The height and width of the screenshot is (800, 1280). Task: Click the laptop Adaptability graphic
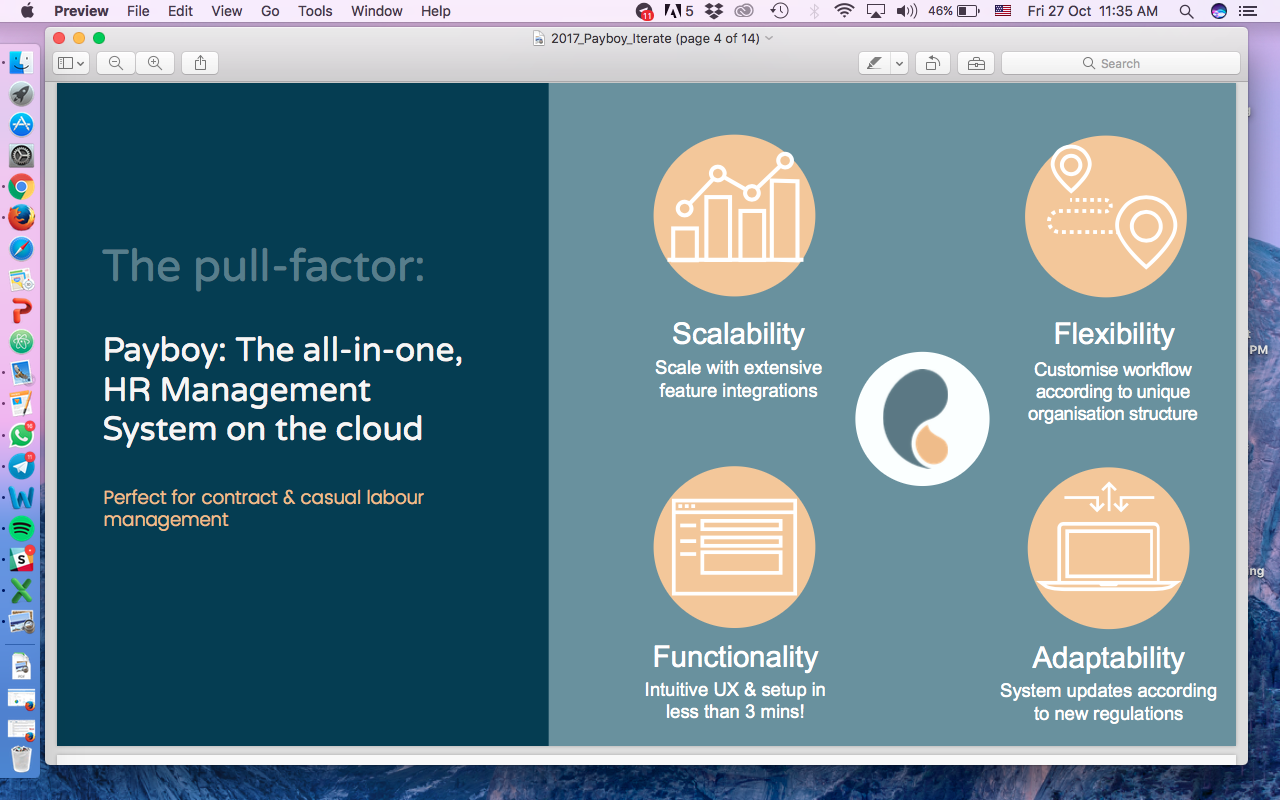tap(1108, 547)
